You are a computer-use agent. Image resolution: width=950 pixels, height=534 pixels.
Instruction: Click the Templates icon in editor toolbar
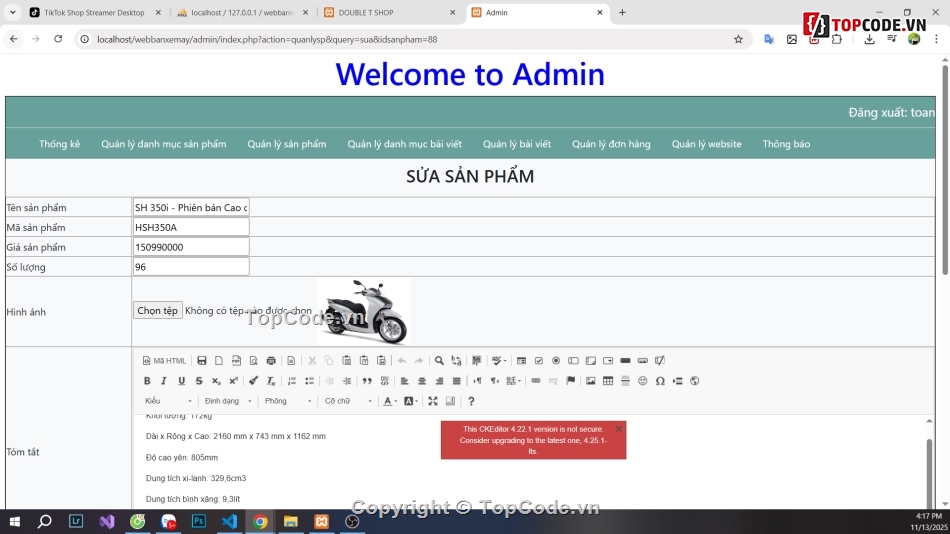[x=291, y=361]
